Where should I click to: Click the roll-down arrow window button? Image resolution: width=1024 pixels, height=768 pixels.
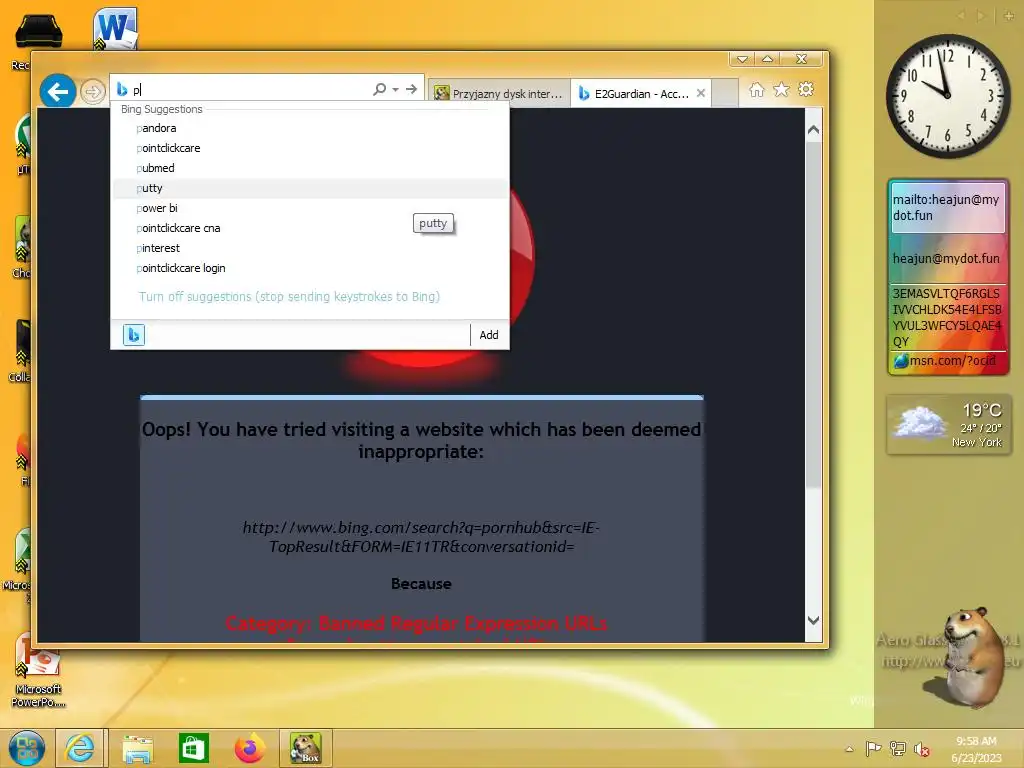tap(742, 59)
